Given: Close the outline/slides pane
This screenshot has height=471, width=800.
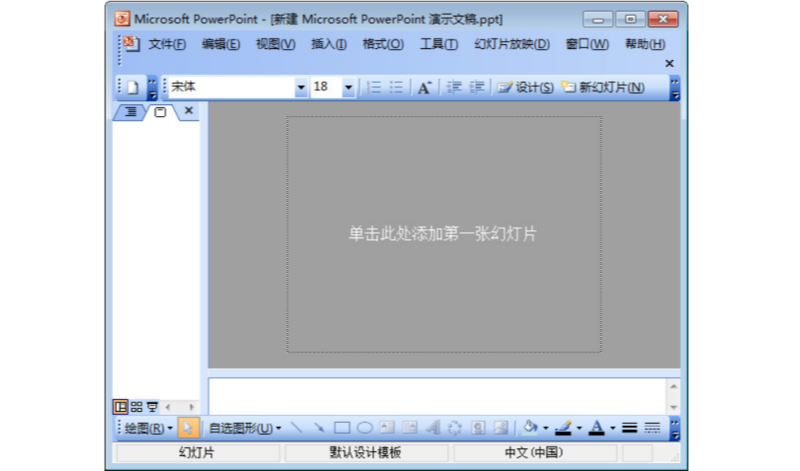Looking at the screenshot, I should [x=189, y=110].
